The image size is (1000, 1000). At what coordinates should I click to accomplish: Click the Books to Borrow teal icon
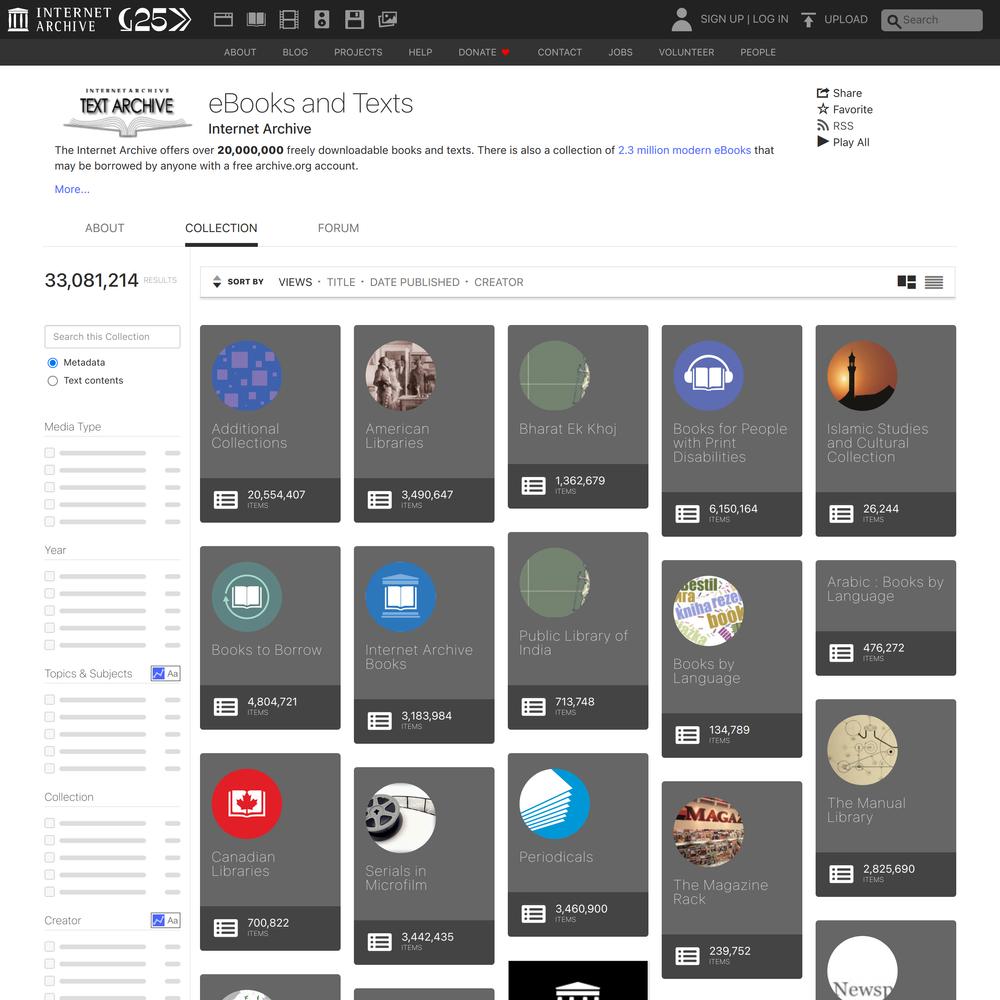click(246, 596)
